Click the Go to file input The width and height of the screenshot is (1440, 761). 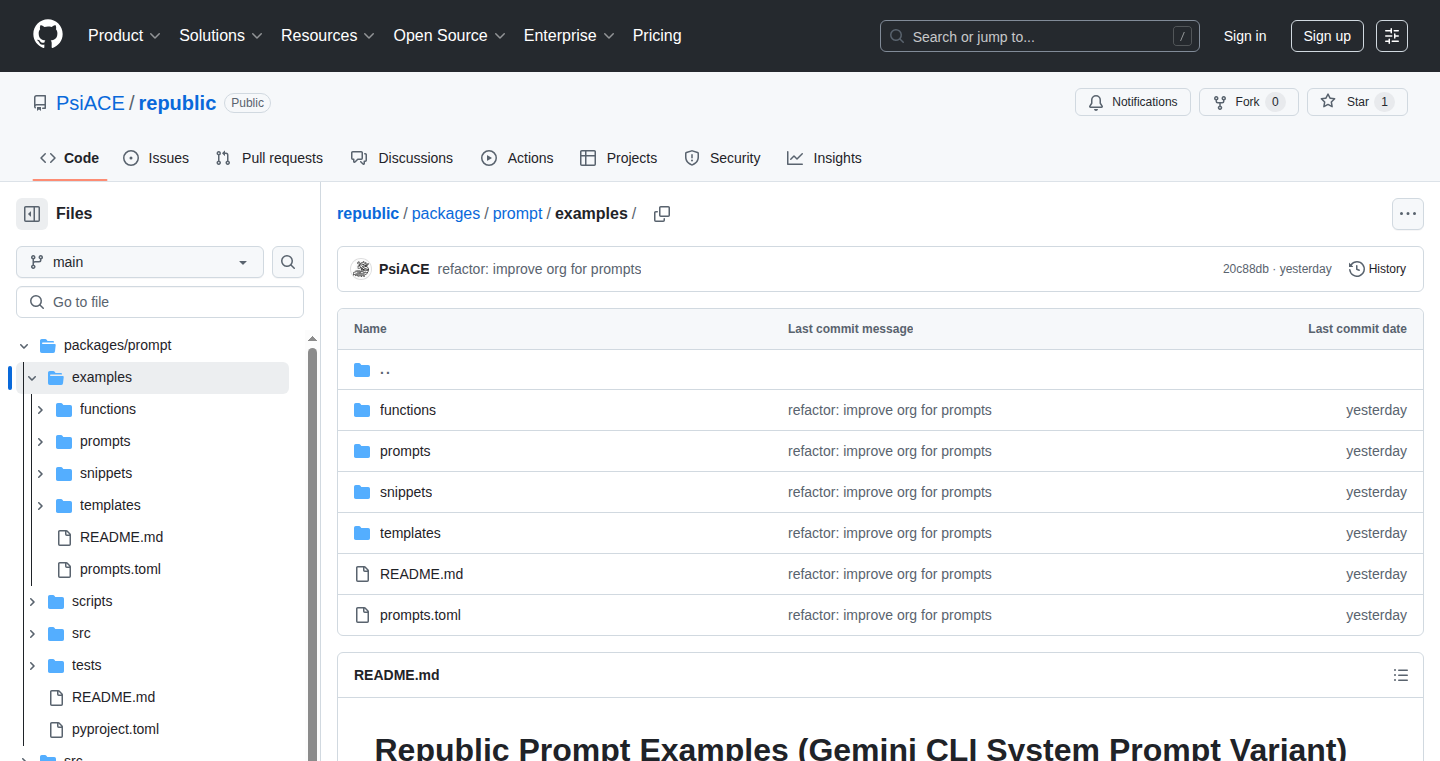(x=160, y=302)
